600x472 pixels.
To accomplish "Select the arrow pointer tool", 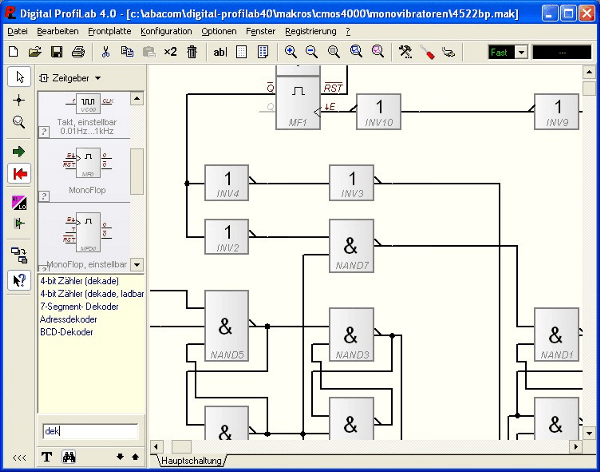I will pos(20,77).
